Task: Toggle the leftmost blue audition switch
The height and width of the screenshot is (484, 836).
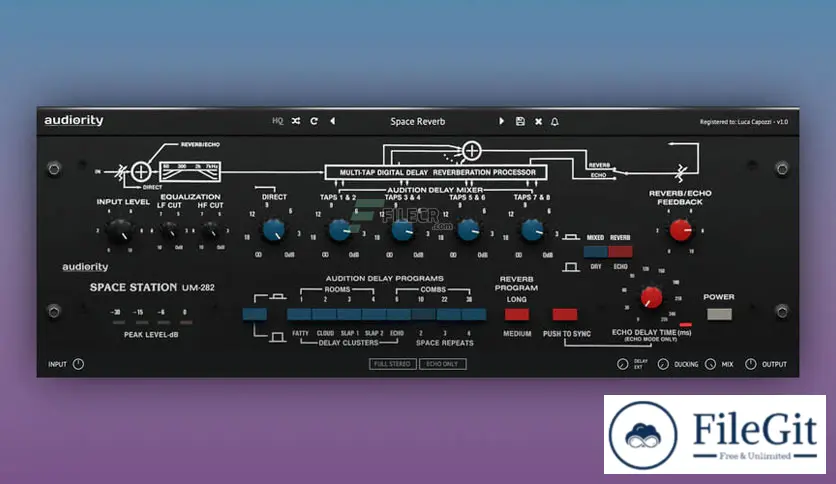Action: click(254, 314)
